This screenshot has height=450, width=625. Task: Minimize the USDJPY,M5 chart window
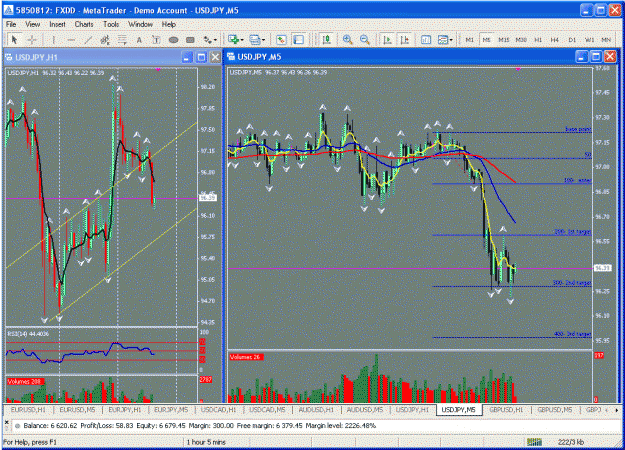[582, 57]
